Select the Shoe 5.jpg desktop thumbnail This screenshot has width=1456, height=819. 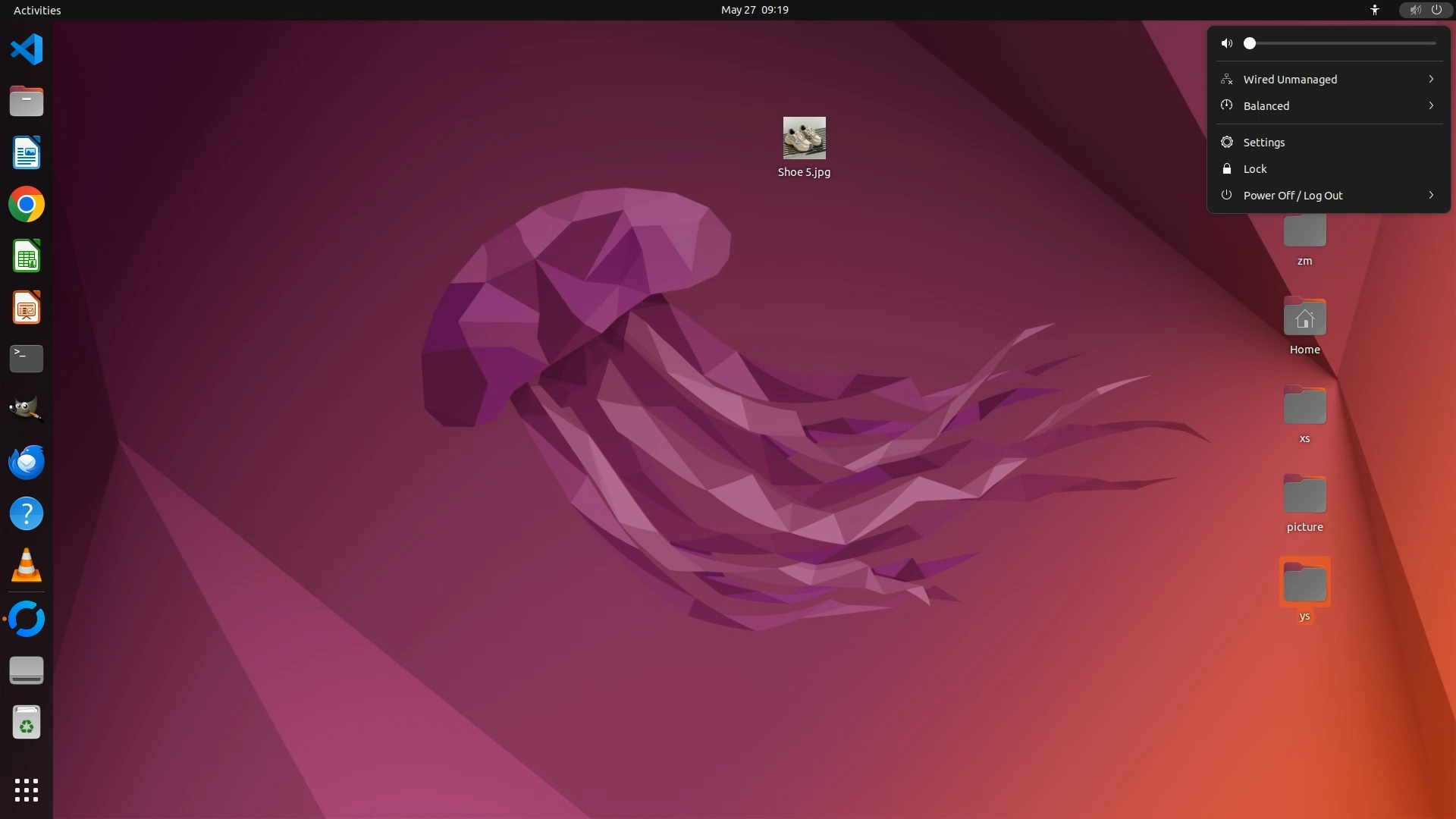804,138
